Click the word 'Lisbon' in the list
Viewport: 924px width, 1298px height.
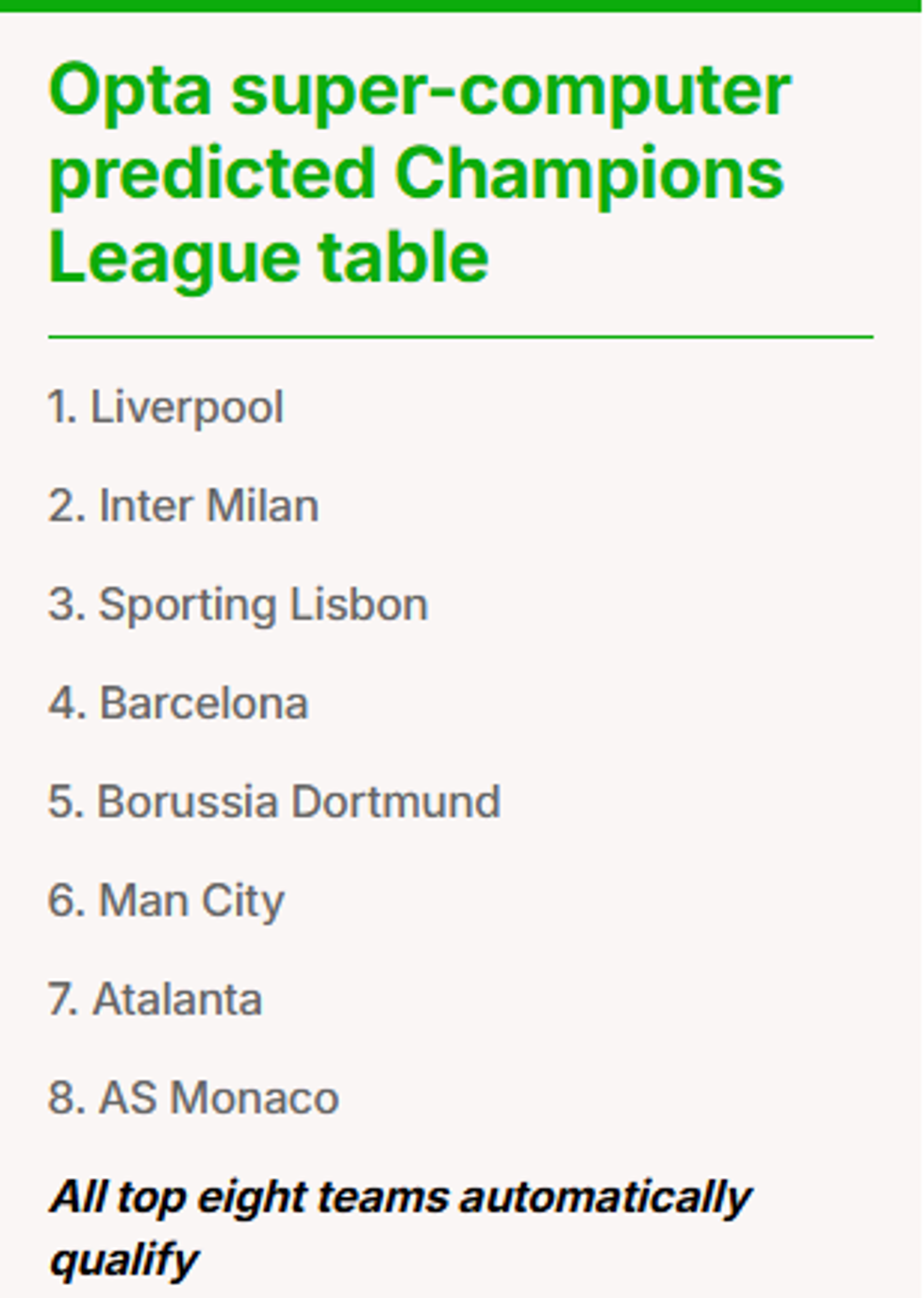[x=358, y=605]
